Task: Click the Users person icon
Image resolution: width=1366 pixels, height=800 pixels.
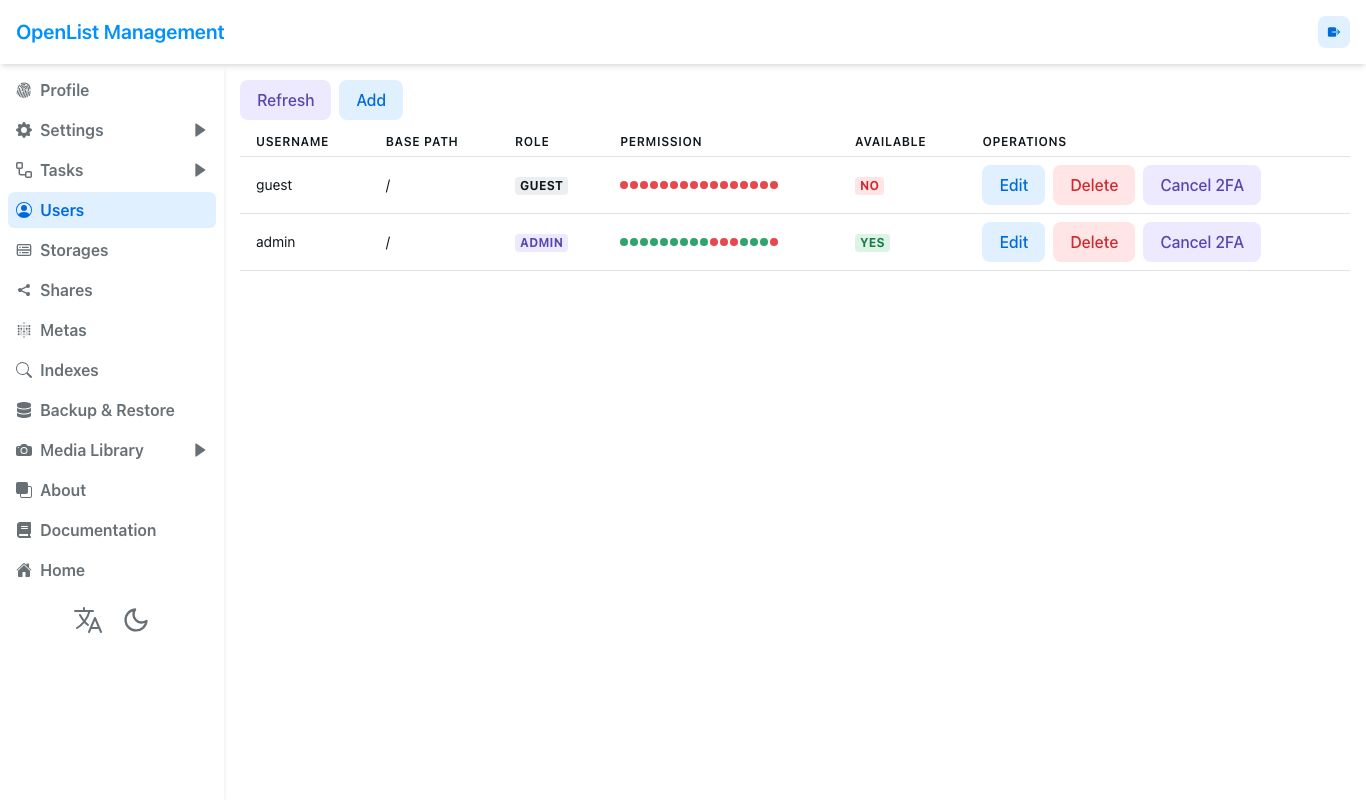Action: click(24, 210)
